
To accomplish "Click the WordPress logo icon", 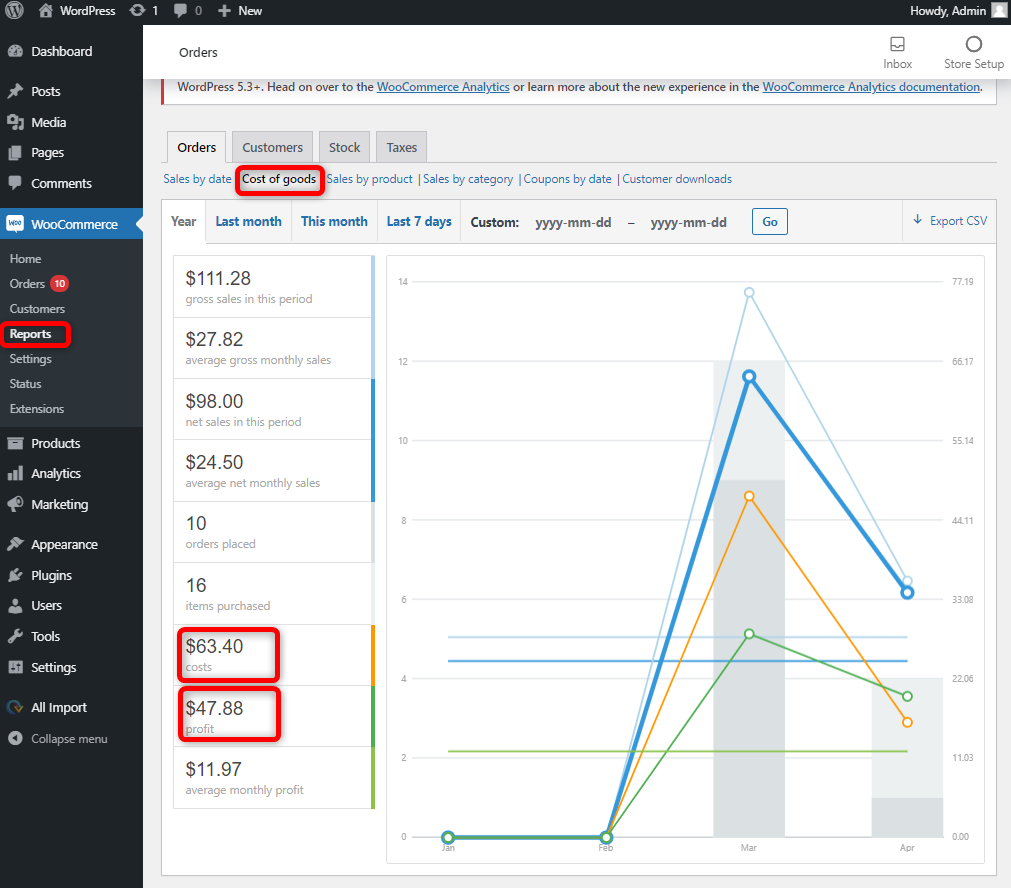I will [x=14, y=10].
